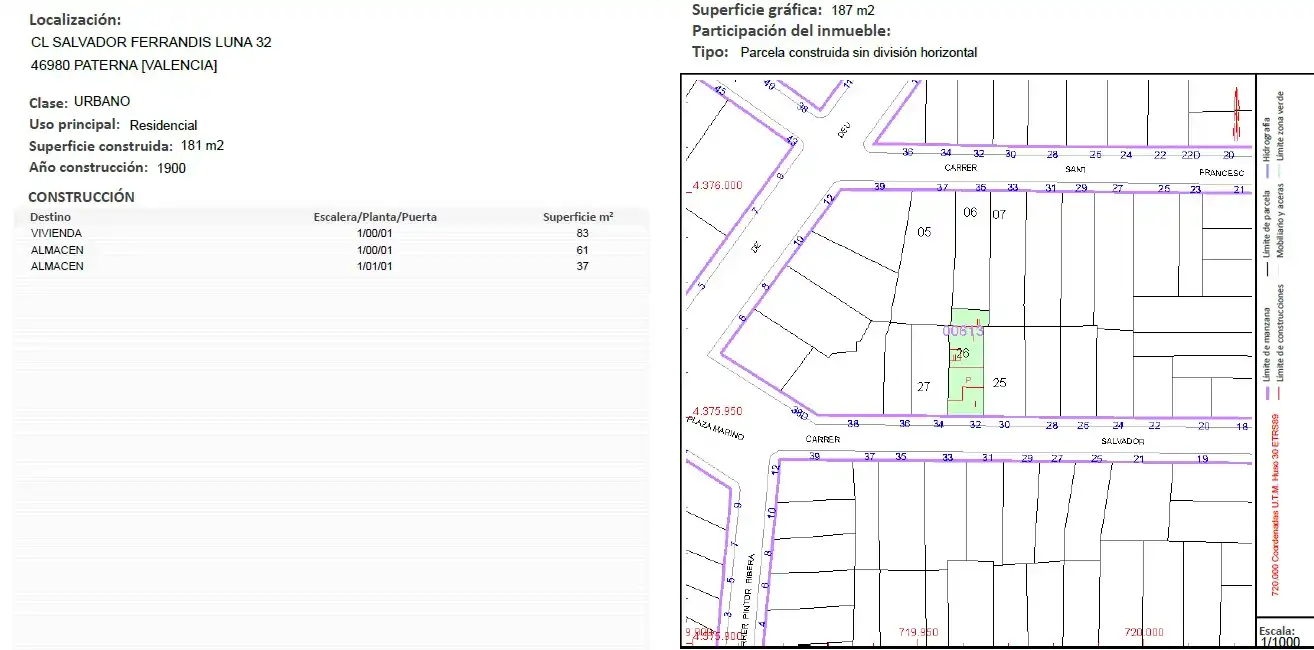Screen dimensions: 1314x650
Task: Click the surface value 61
Action: (582, 250)
